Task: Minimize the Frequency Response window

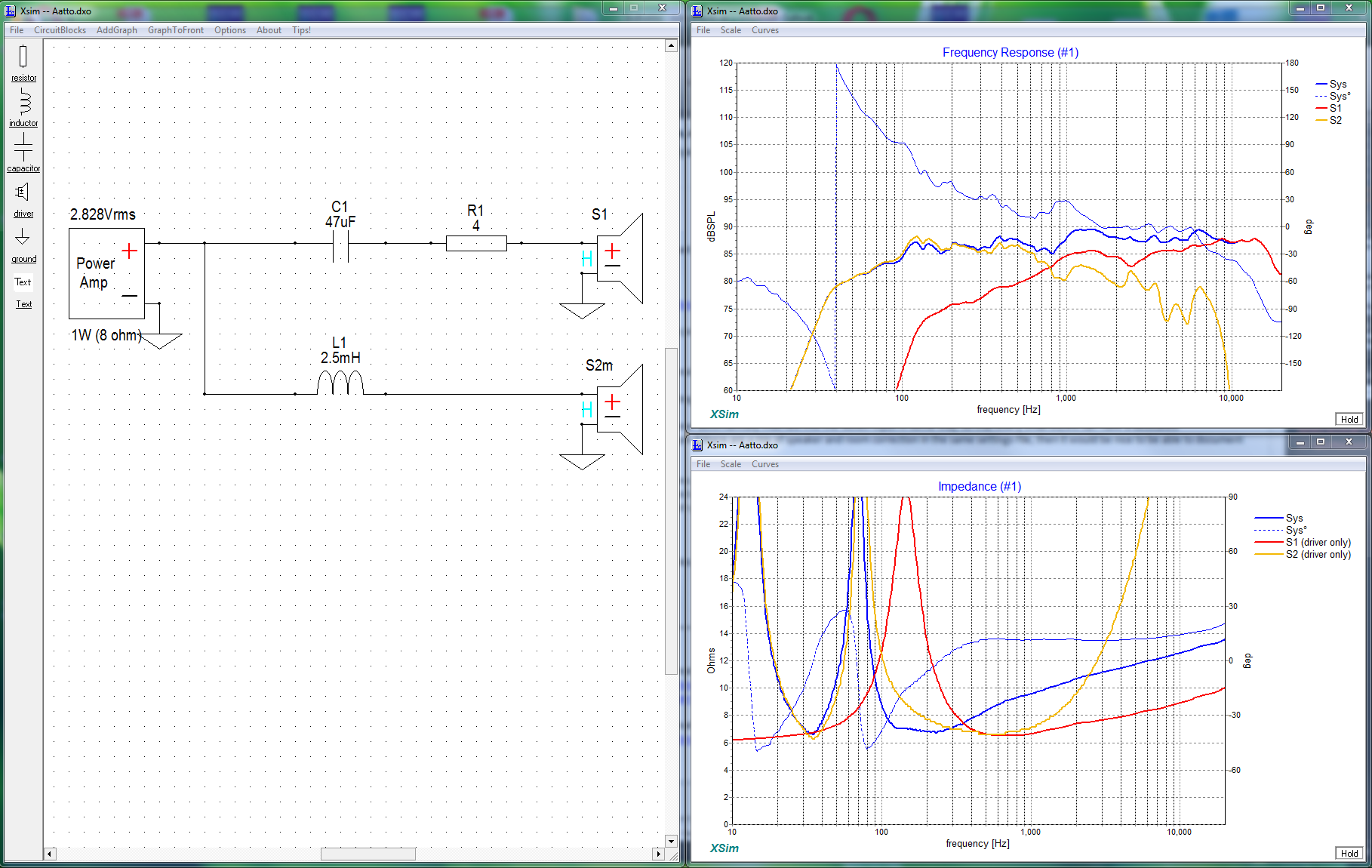Action: pos(1300,8)
